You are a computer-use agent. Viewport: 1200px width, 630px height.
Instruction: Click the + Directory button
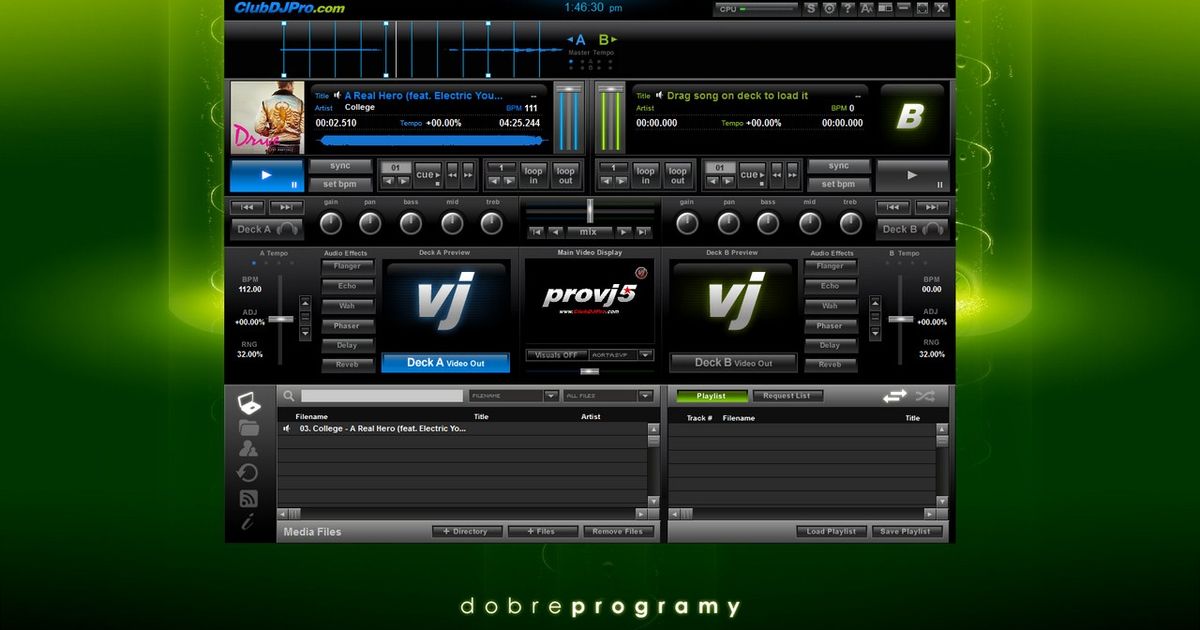[x=466, y=532]
